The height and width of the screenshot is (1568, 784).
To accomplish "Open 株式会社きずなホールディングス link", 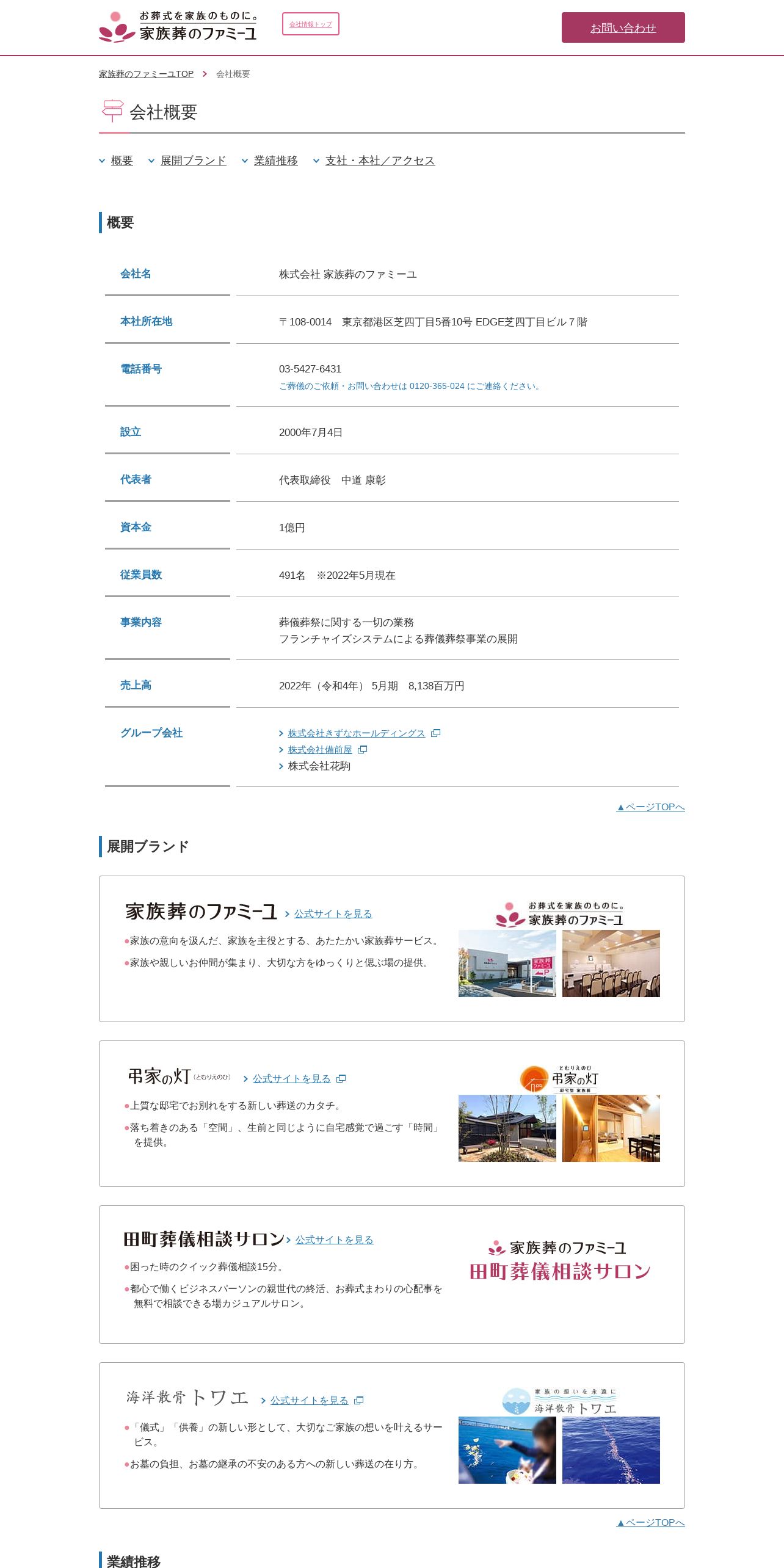I will click(356, 733).
